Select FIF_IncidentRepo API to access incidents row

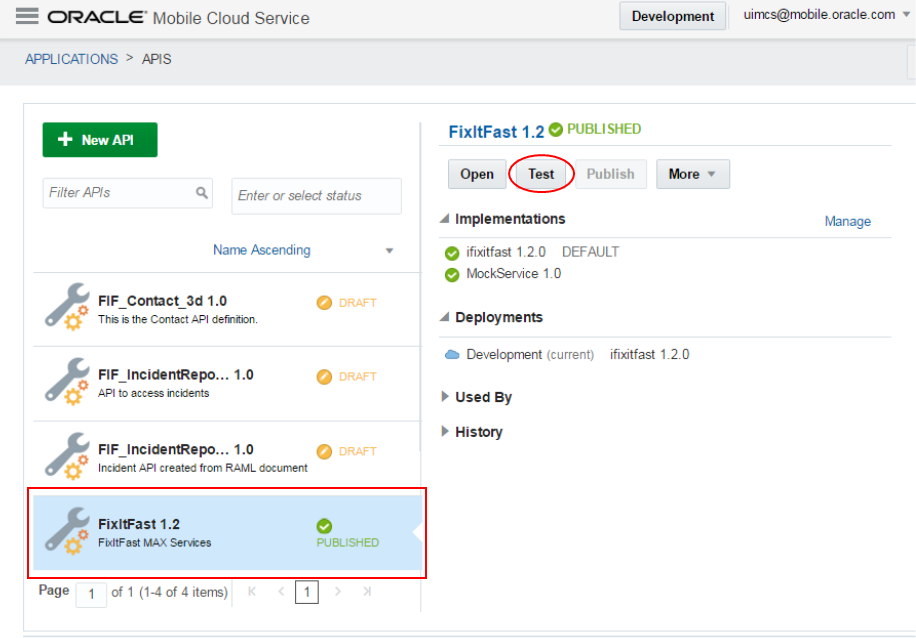click(227, 383)
